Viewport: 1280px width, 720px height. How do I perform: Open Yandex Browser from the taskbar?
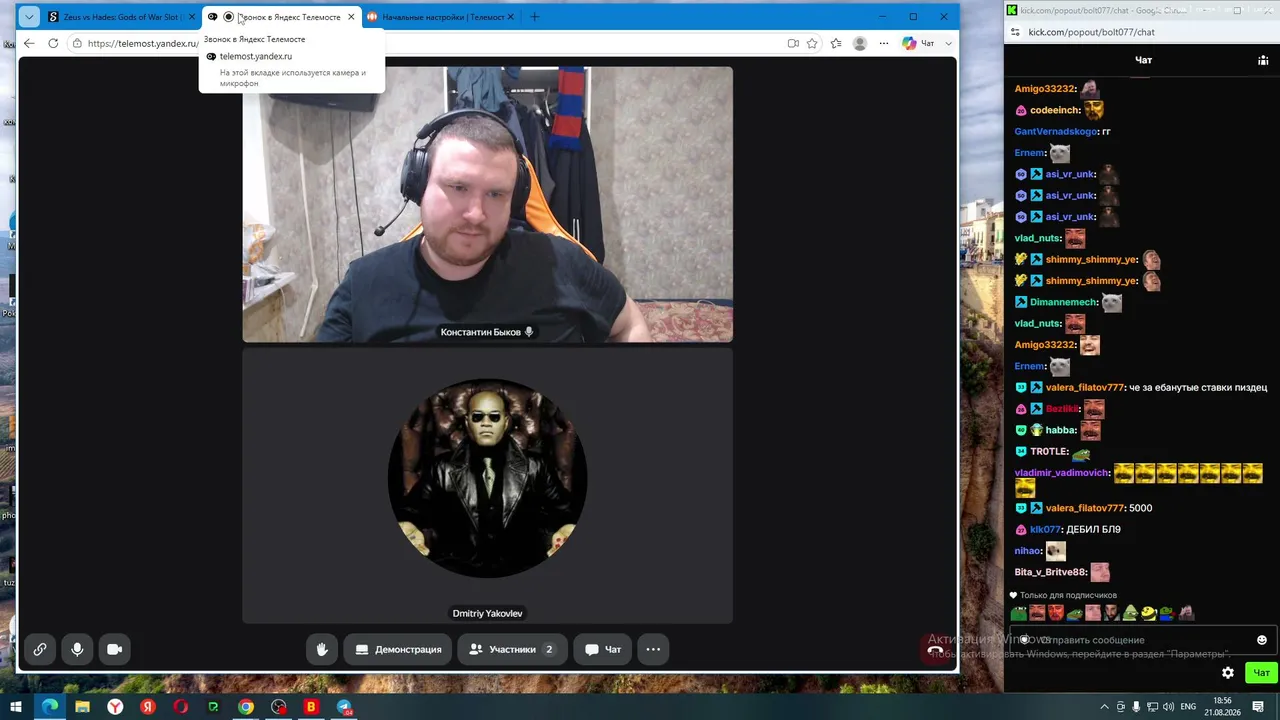click(115, 707)
